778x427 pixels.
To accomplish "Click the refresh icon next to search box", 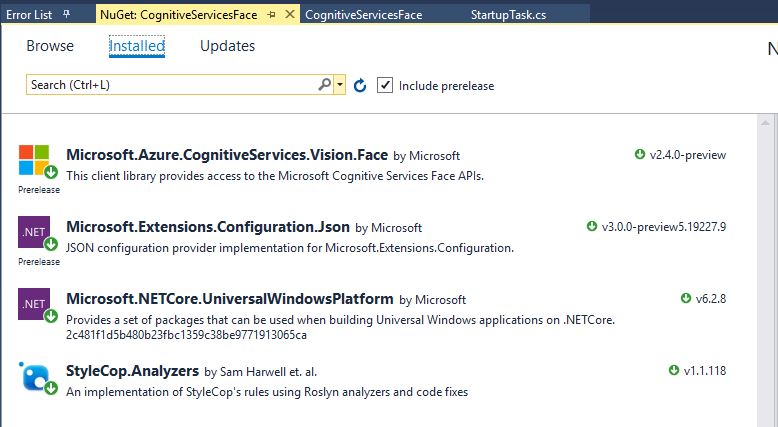I will click(x=361, y=86).
